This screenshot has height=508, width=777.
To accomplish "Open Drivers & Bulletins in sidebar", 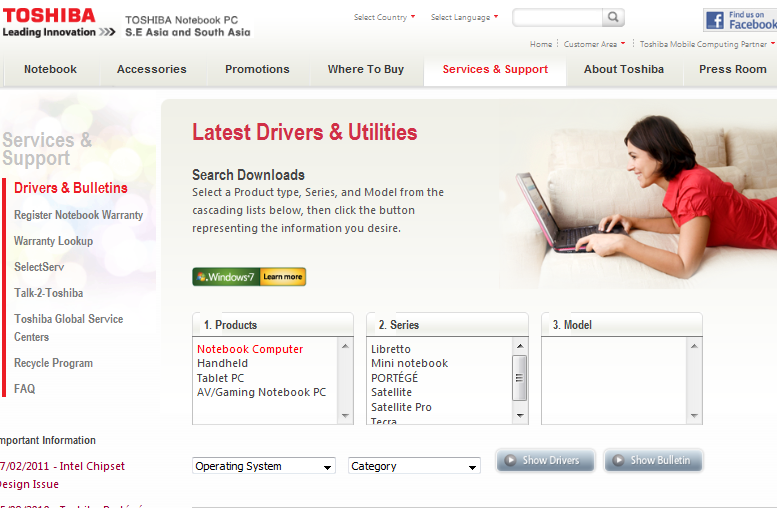I will coord(71,188).
